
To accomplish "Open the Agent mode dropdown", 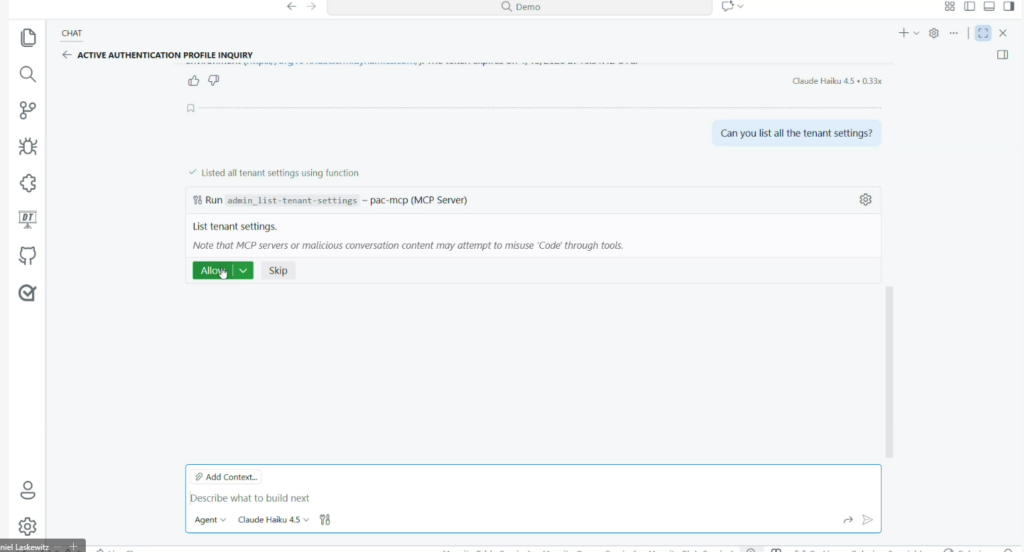I will click(210, 520).
